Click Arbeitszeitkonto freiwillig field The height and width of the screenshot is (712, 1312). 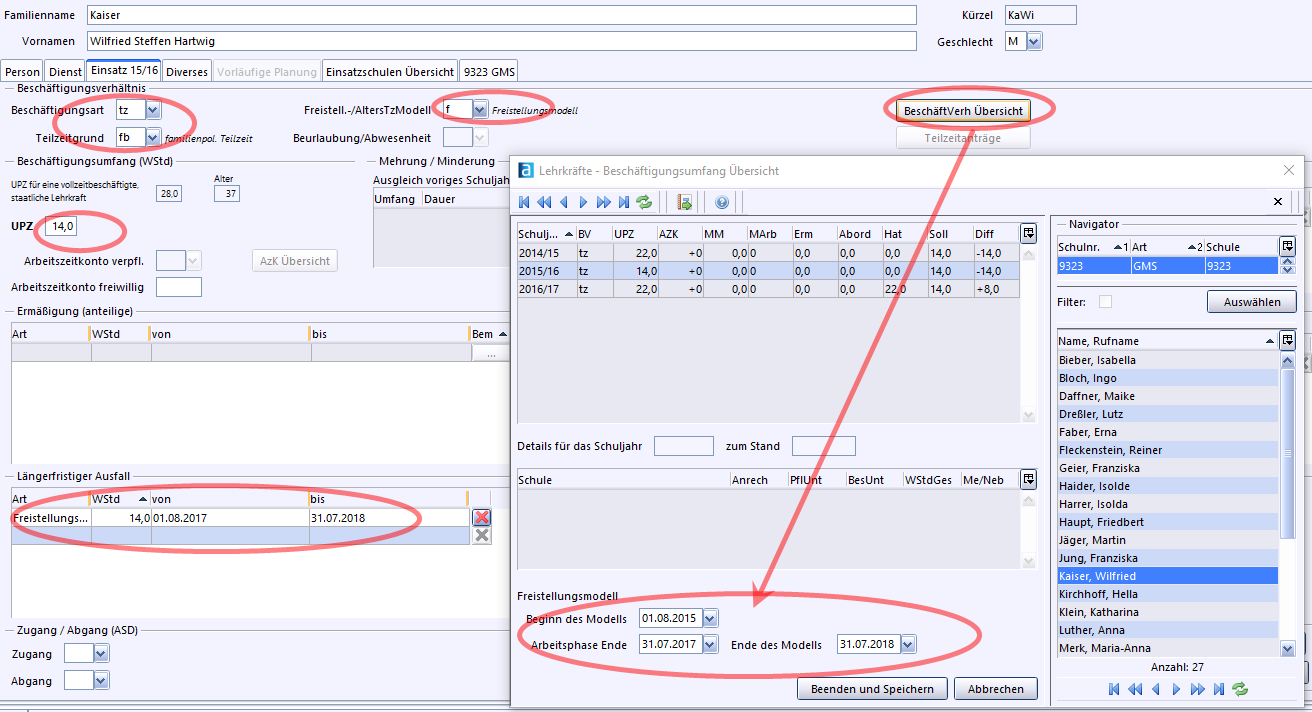pyautogui.click(x=179, y=287)
